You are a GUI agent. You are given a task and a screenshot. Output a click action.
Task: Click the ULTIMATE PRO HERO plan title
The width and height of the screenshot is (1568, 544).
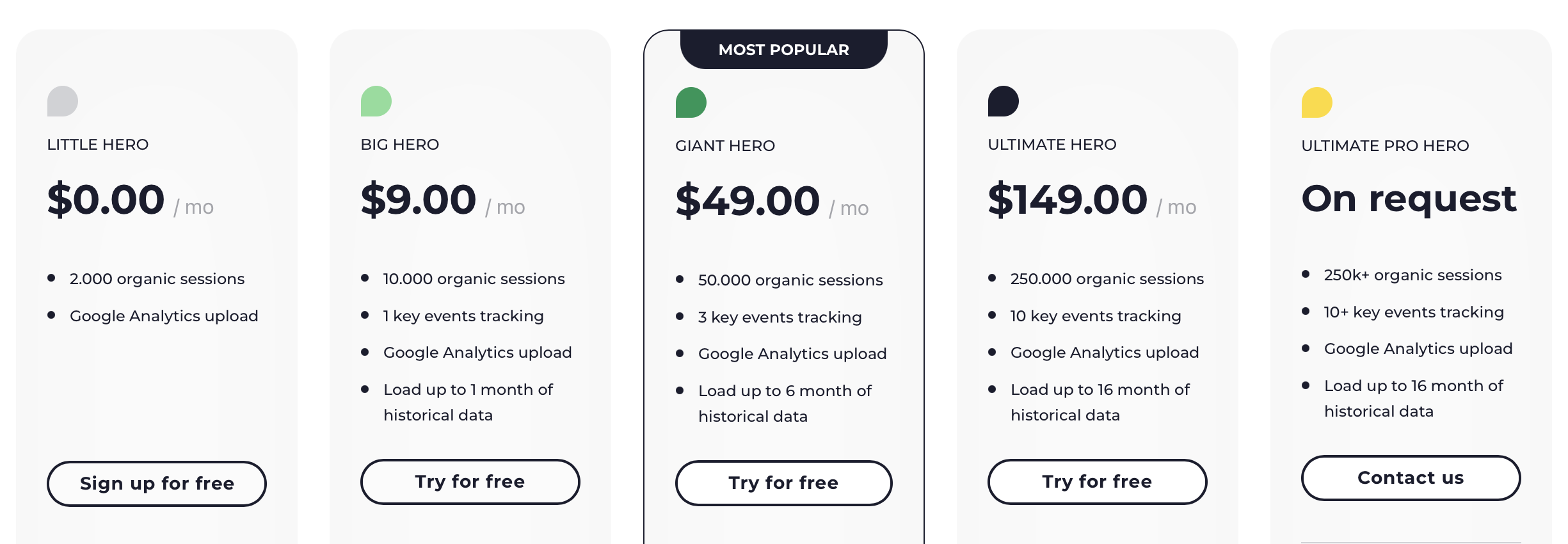(1386, 146)
